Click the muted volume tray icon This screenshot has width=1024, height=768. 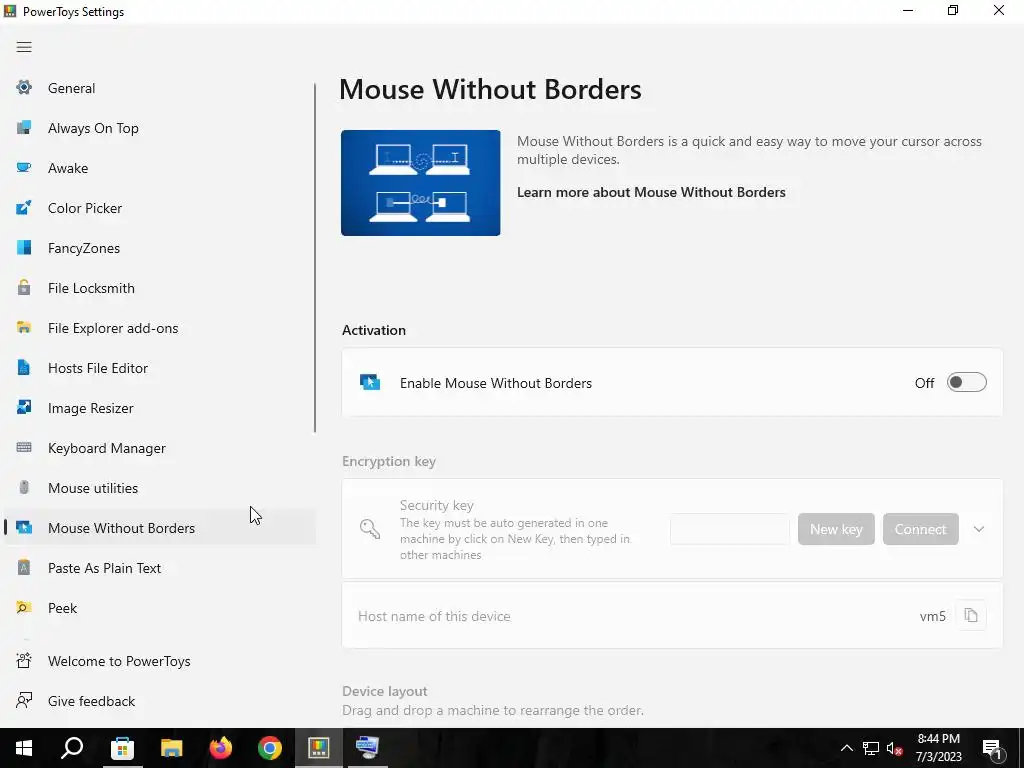click(x=894, y=748)
